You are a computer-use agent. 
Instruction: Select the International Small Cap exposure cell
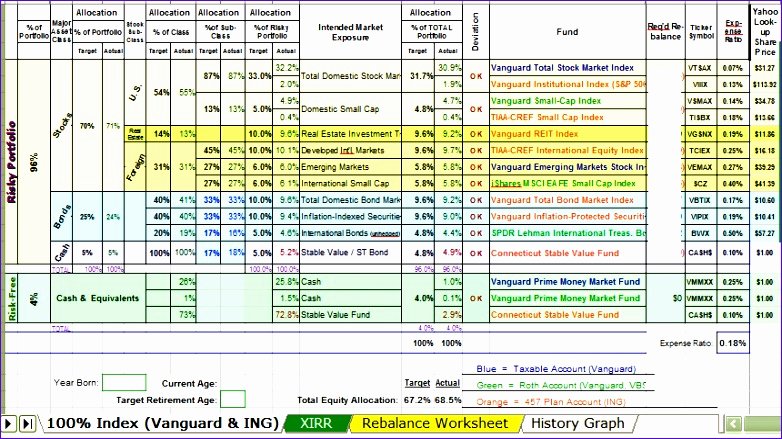click(x=351, y=183)
